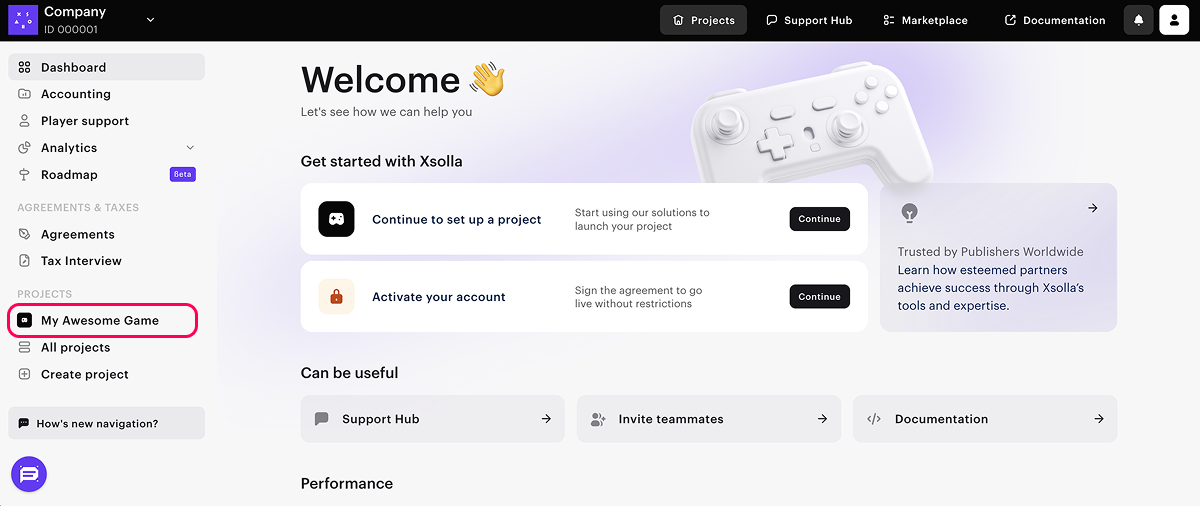Viewport: 1200px width, 506px height.
Task: Expand the Company selector dropdown arrow
Action: (151, 20)
